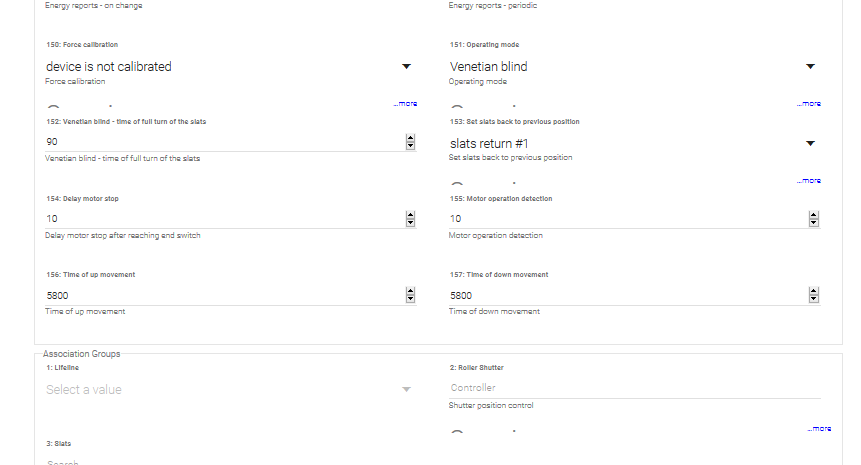Screen dimensions: 861x465
Task: Increase Delay motor stop value
Action: 410,215
